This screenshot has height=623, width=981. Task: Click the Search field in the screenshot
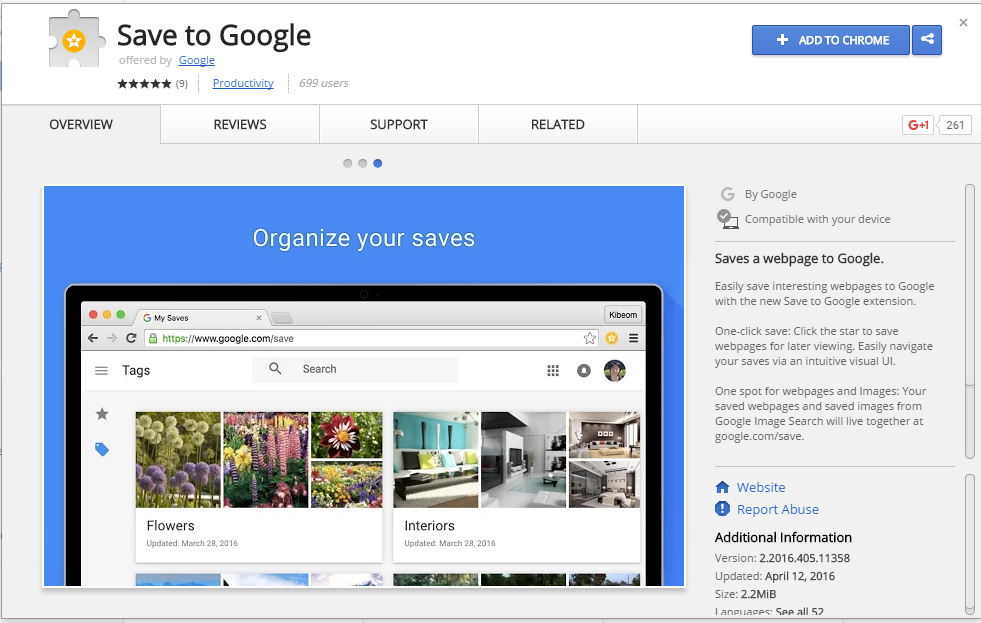[355, 369]
